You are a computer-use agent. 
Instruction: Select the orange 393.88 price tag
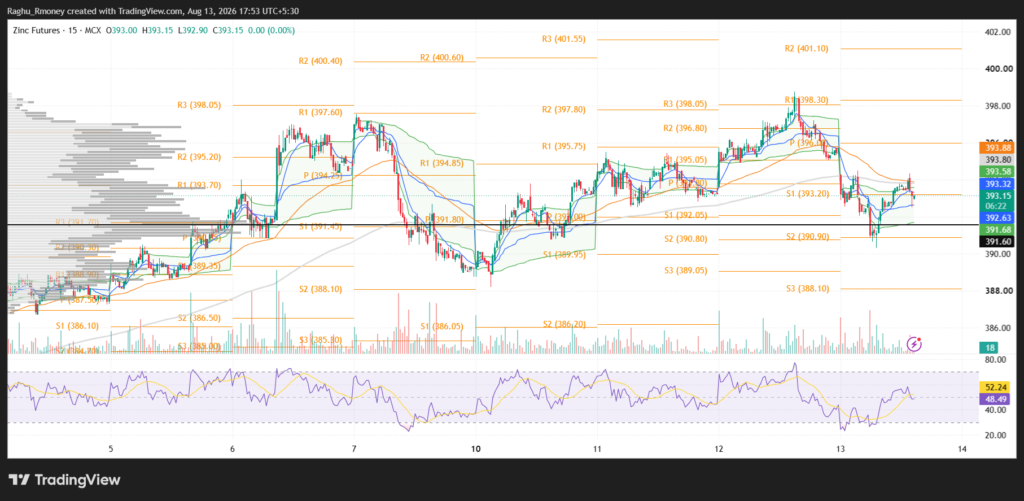pos(998,148)
